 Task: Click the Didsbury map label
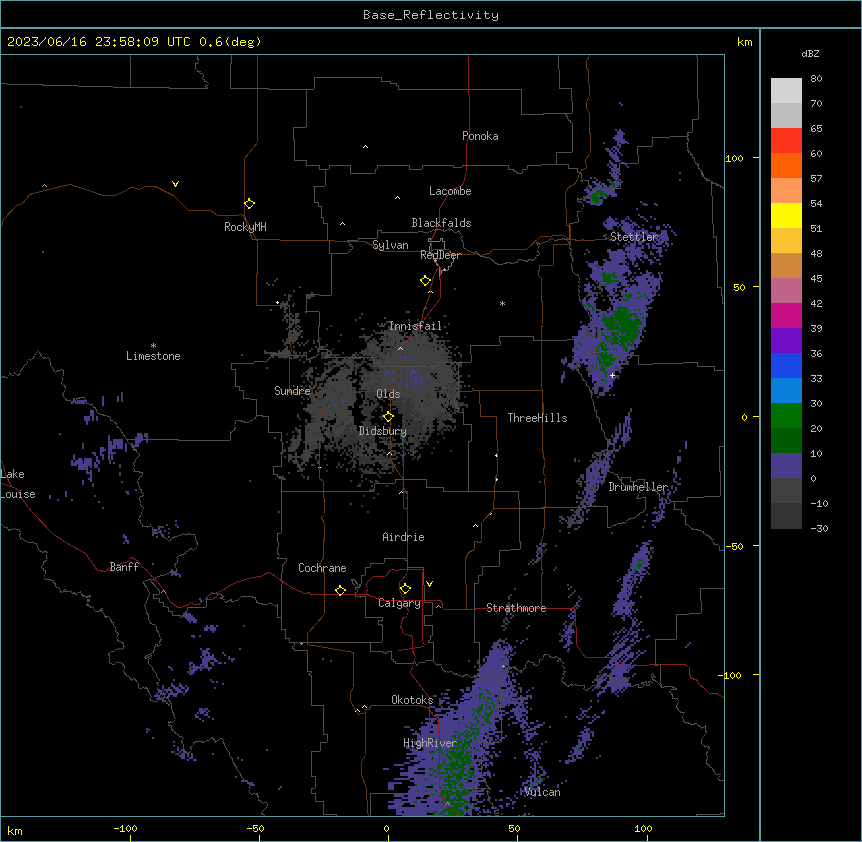(x=383, y=431)
